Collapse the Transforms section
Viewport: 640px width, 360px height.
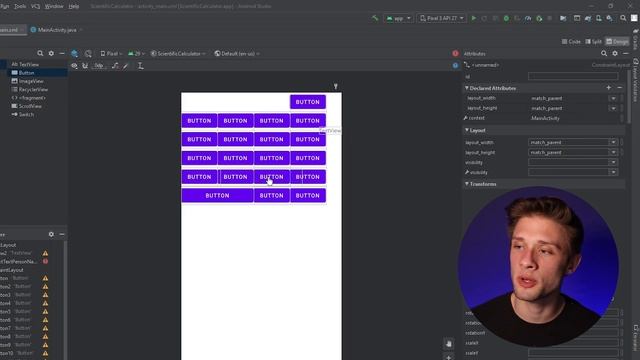pos(467,184)
